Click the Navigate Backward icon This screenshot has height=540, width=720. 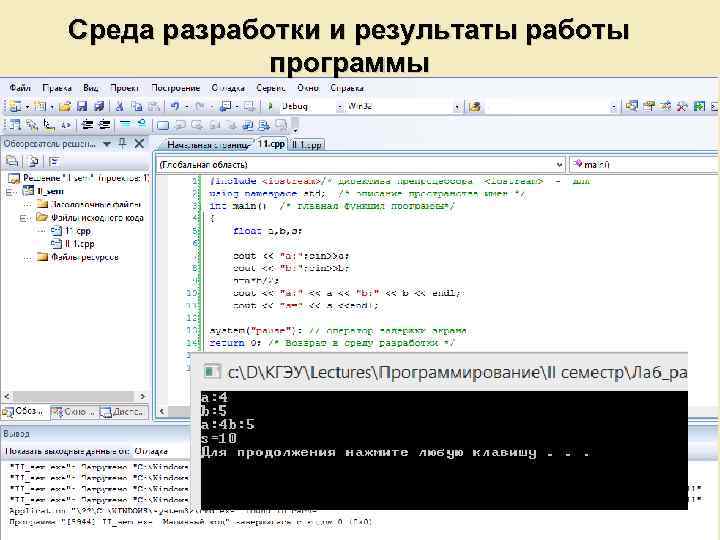point(225,107)
